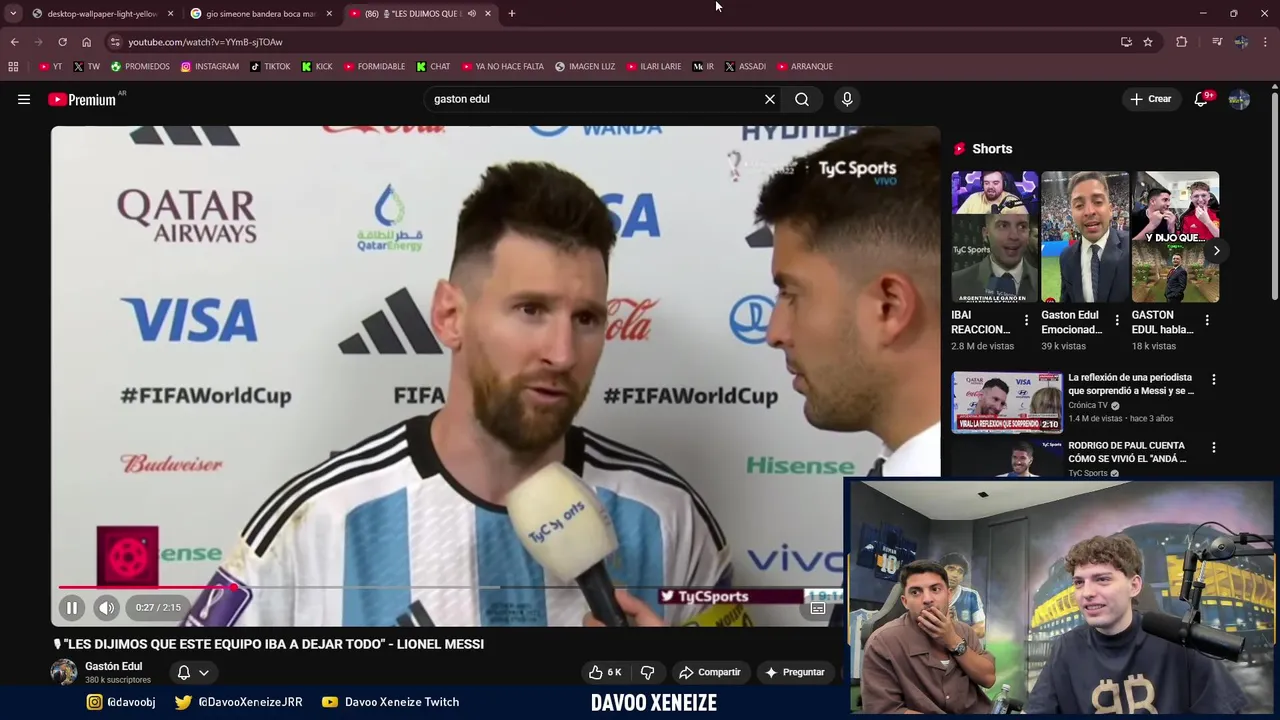Mute the playing tab via the speaker icon
Screen dimensions: 1280x720
point(472,14)
